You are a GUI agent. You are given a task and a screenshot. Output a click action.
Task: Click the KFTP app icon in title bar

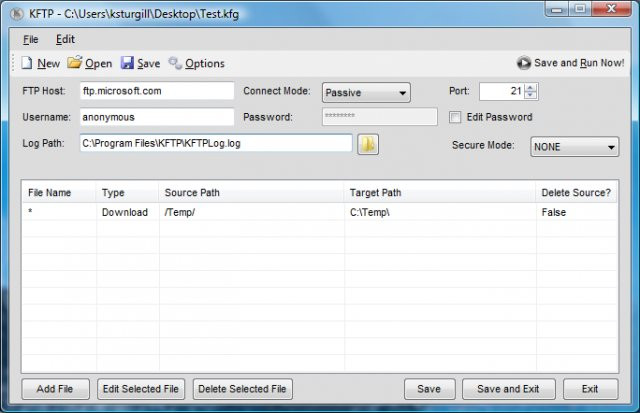(17, 14)
